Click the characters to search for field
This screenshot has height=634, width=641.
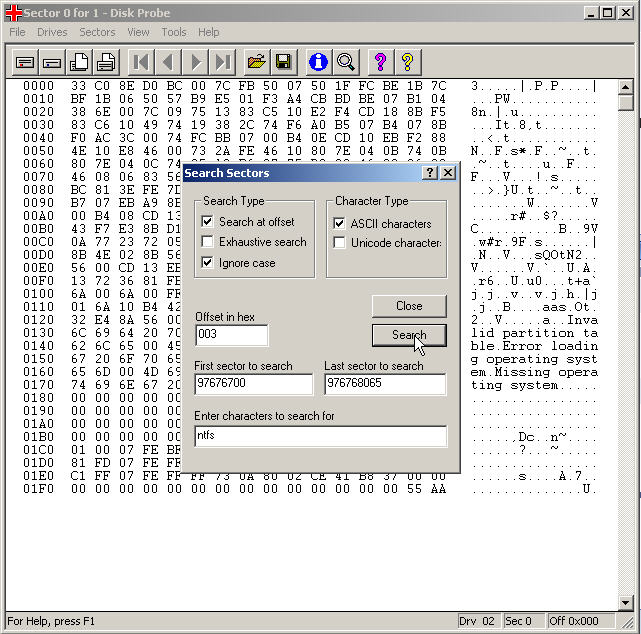point(321,436)
